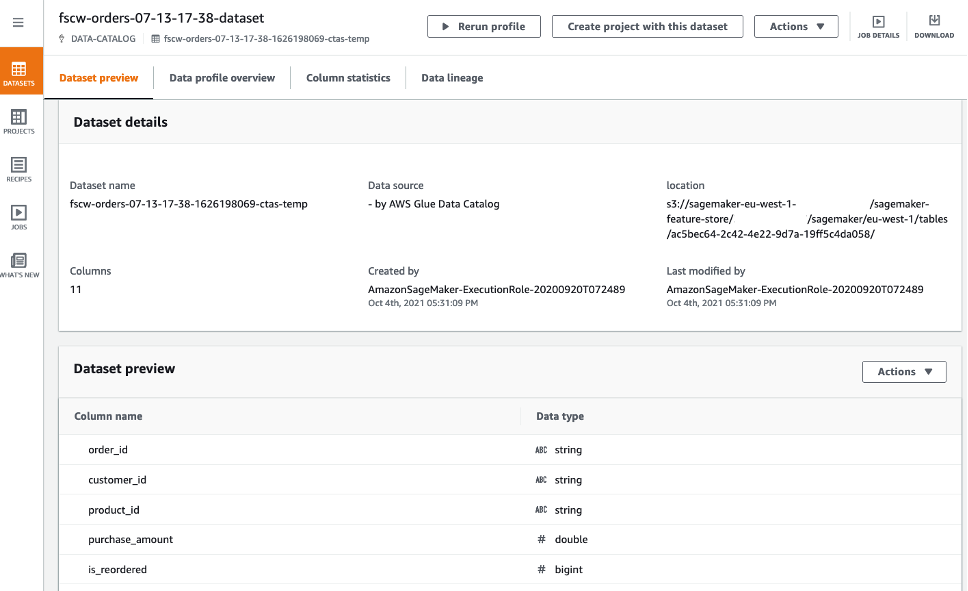Select the Dataset preview tab

(99, 78)
